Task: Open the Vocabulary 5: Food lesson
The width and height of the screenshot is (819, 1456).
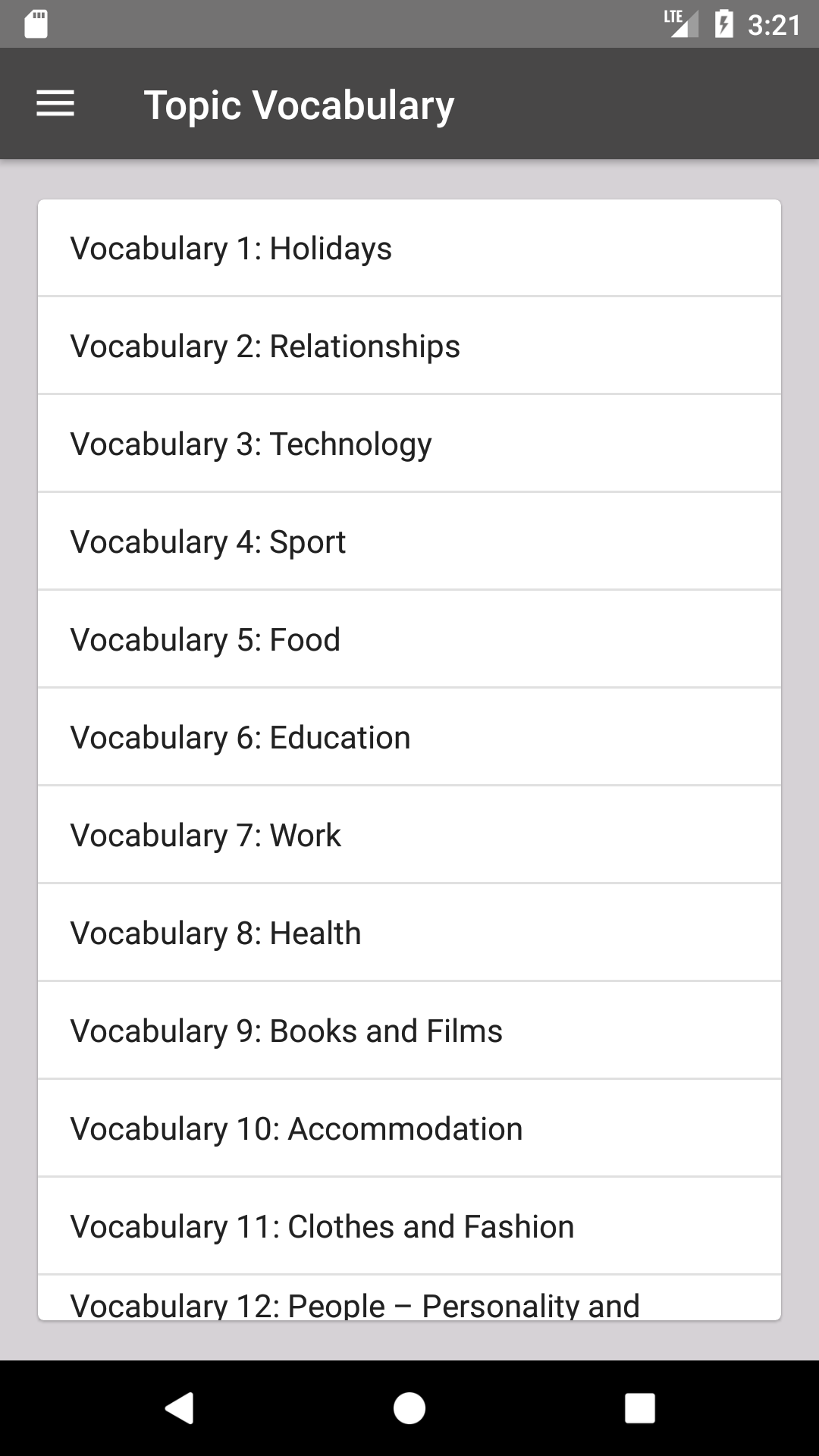Action: tap(409, 640)
